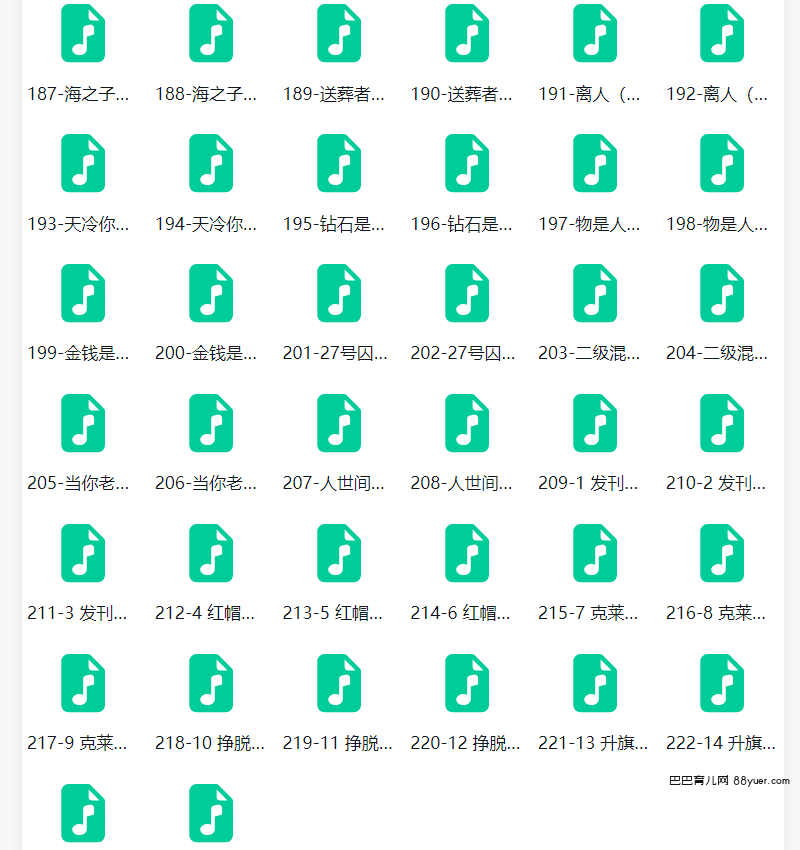Screen dimensions: 800x850
Task: Click file name '207-人世间...'
Action: pos(334,483)
